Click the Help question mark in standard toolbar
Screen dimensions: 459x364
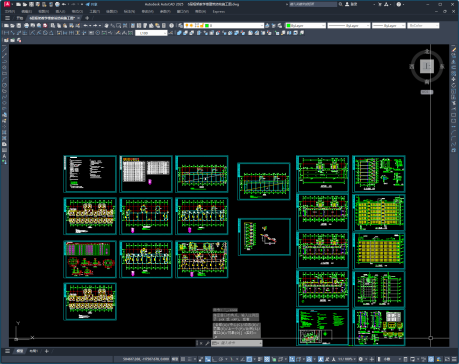pyautogui.click(x=171, y=25)
